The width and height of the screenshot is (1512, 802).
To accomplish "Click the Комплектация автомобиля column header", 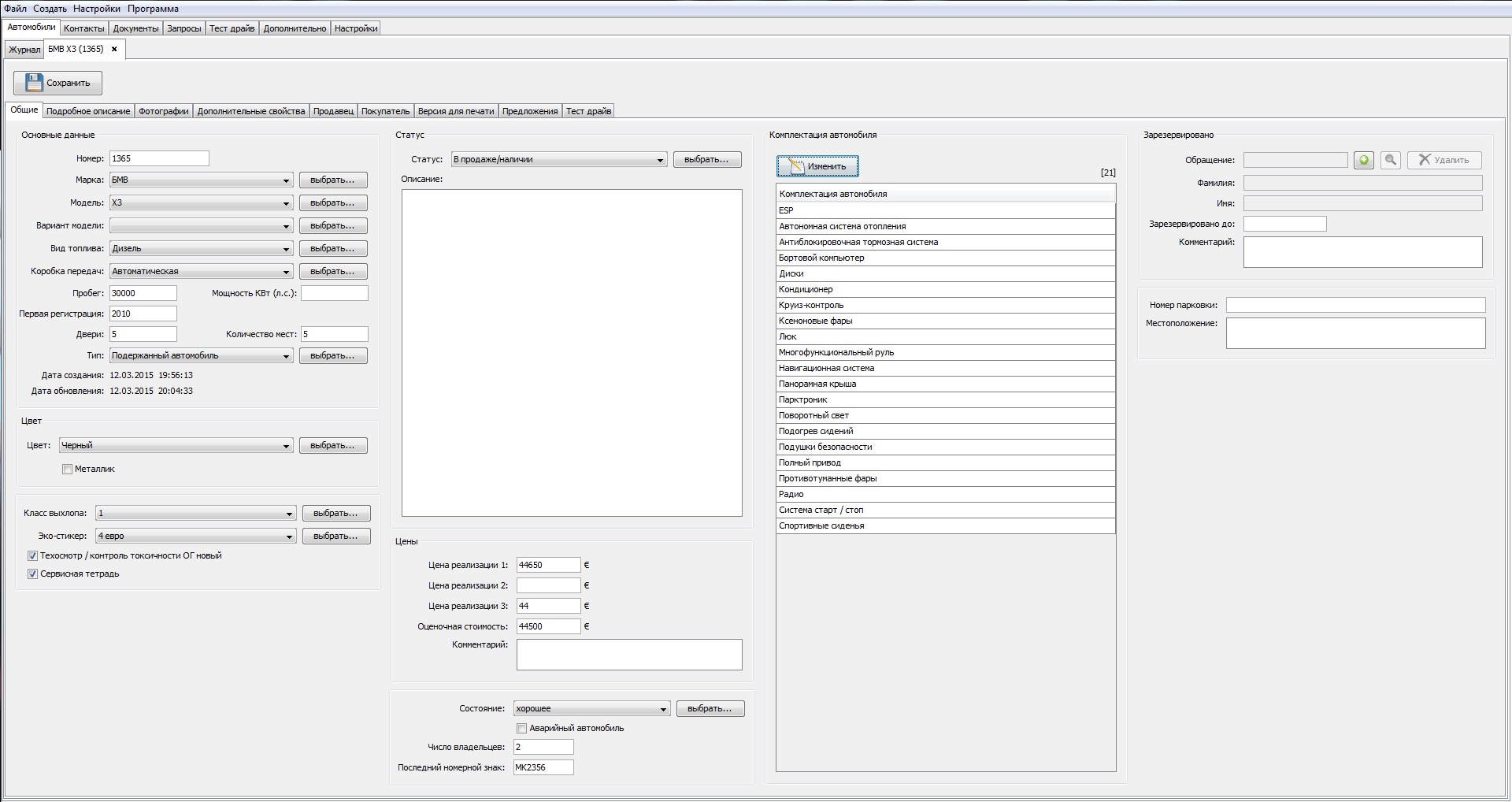I will (946, 194).
